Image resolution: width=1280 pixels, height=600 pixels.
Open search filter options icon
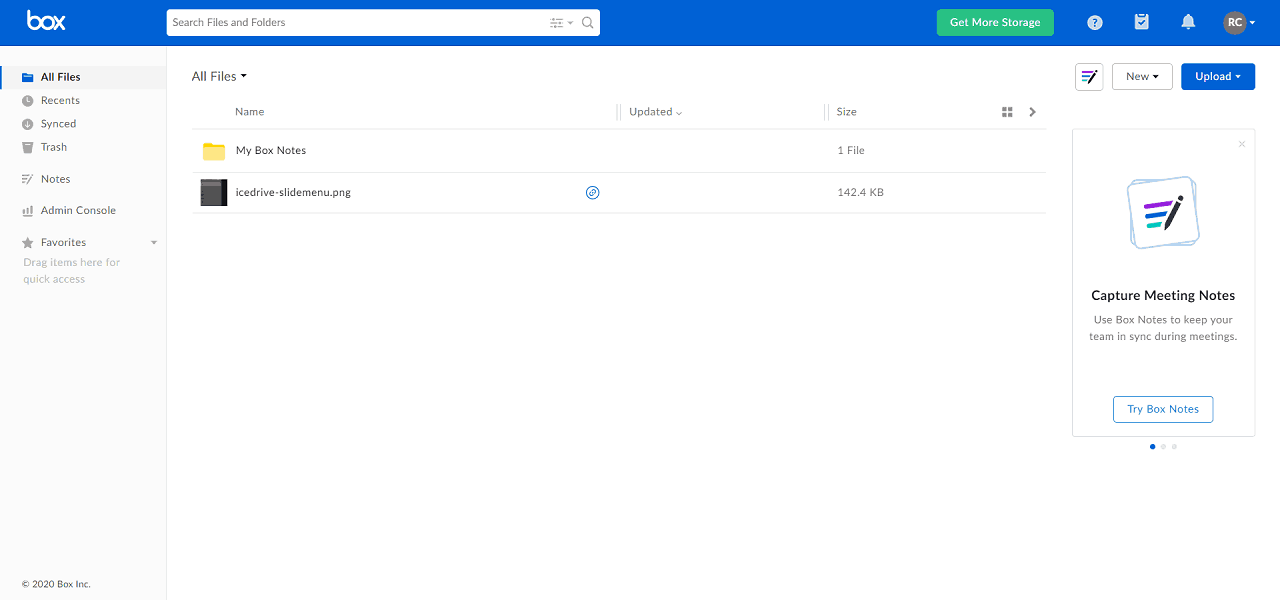click(x=561, y=22)
